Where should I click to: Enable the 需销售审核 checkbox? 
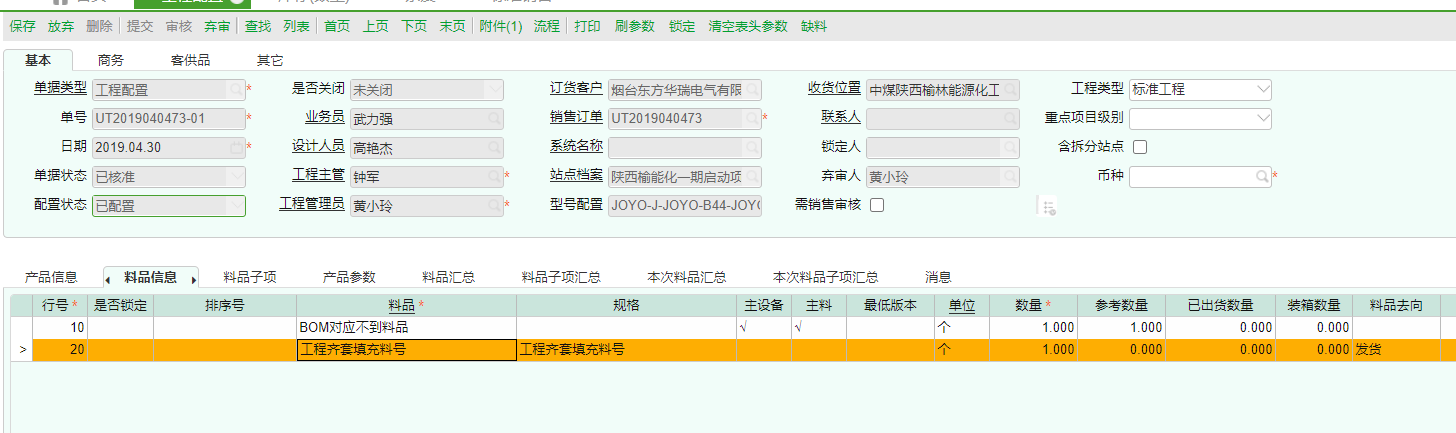pyautogui.click(x=877, y=206)
